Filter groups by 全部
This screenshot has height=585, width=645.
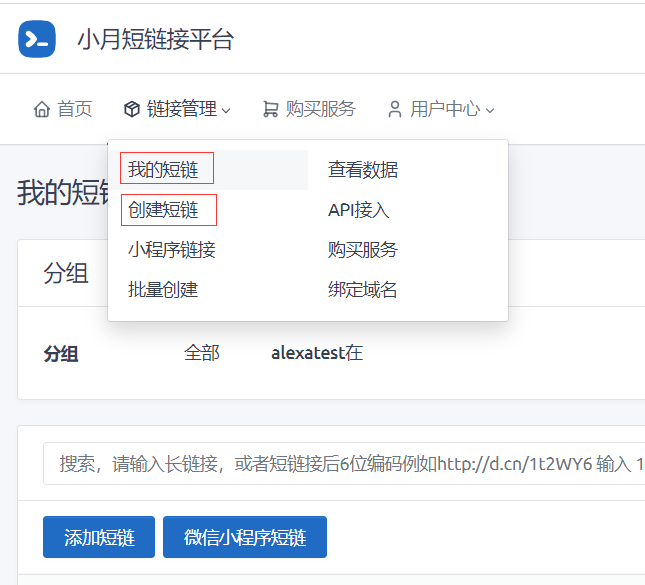(202, 353)
